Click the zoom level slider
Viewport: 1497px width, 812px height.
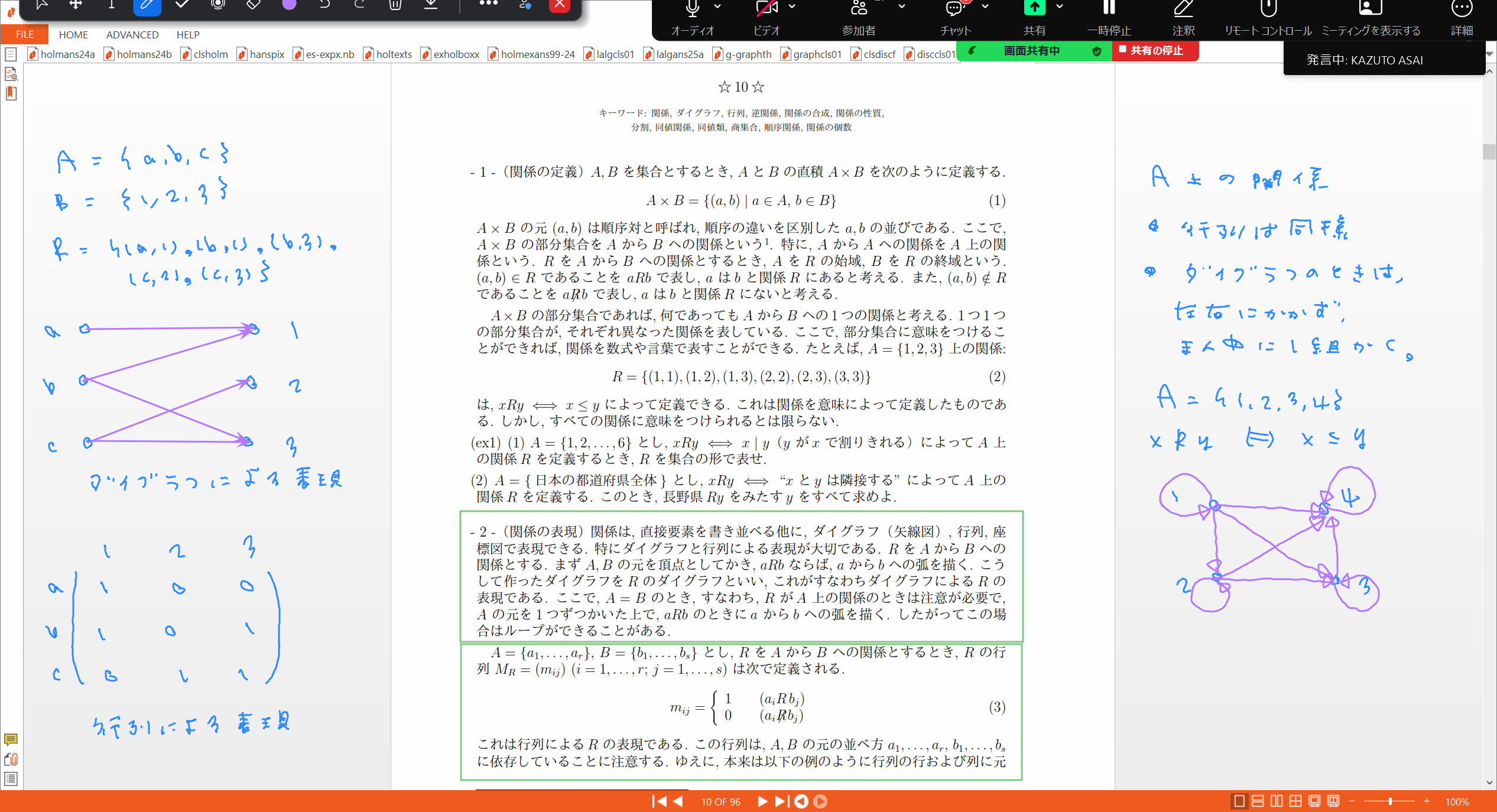(1389, 801)
